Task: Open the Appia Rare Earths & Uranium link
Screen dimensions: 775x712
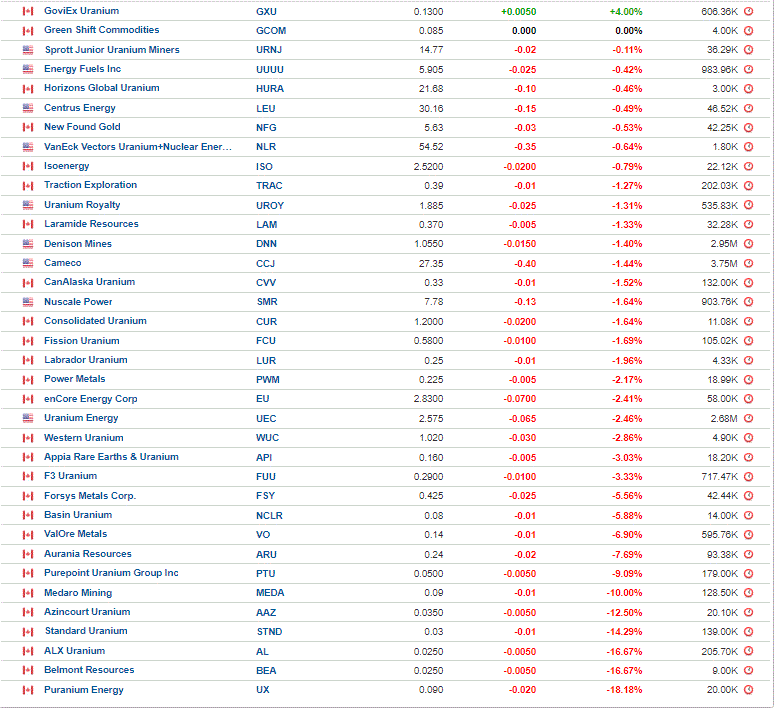Action: 112,457
